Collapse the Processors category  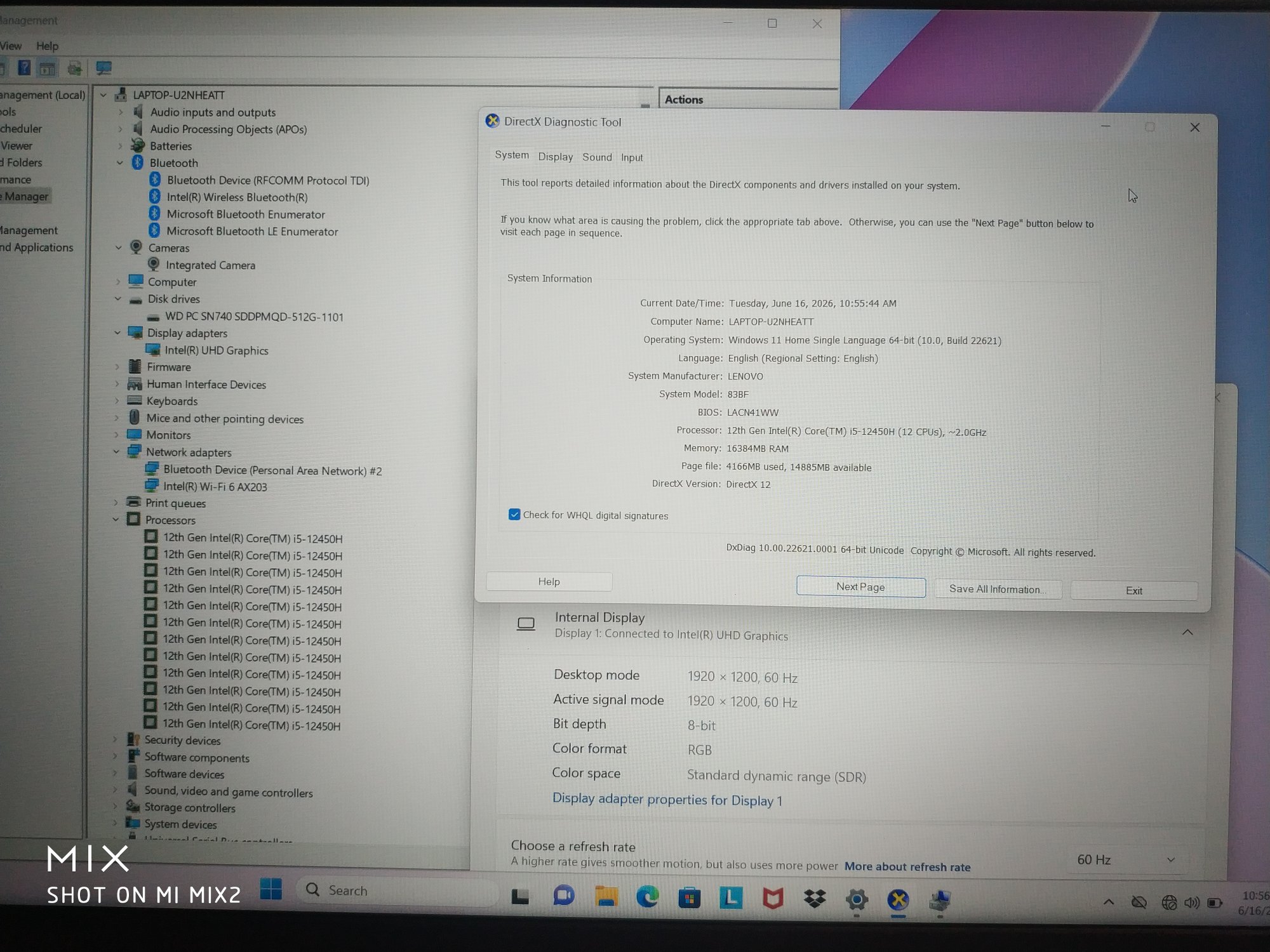(x=116, y=520)
